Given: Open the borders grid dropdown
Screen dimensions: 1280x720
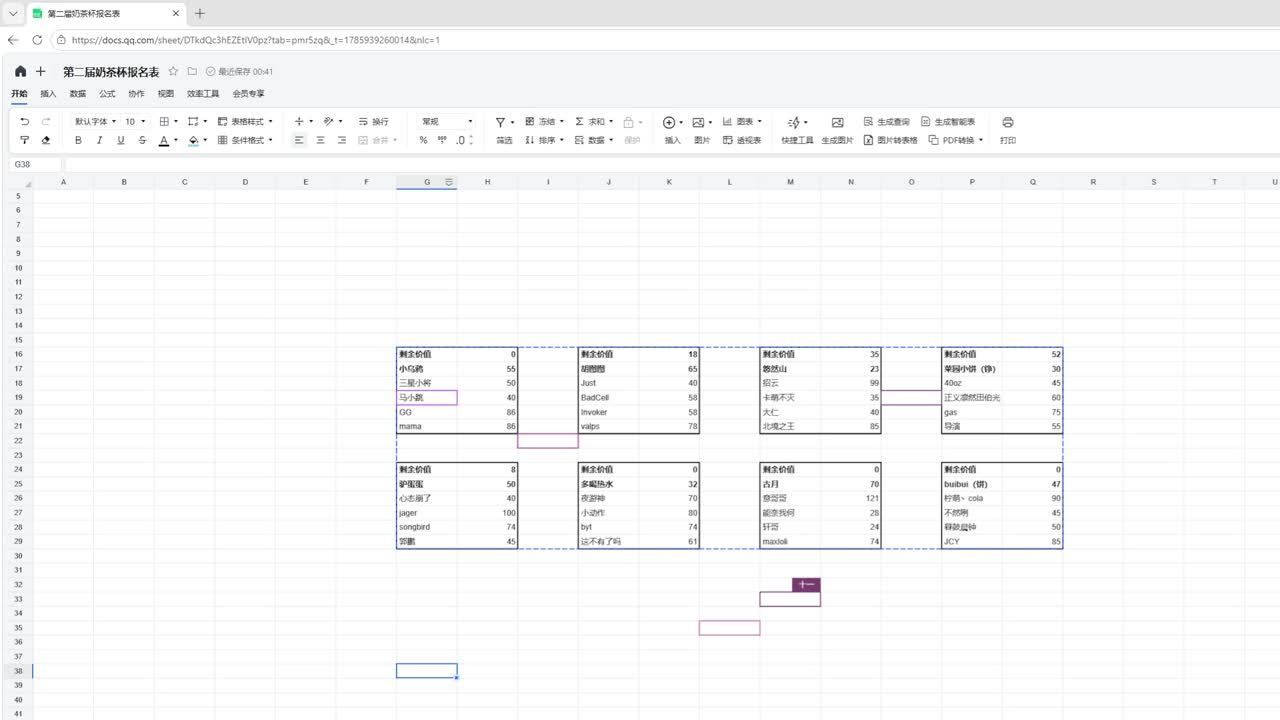Looking at the screenshot, I should pyautogui.click(x=169, y=122).
